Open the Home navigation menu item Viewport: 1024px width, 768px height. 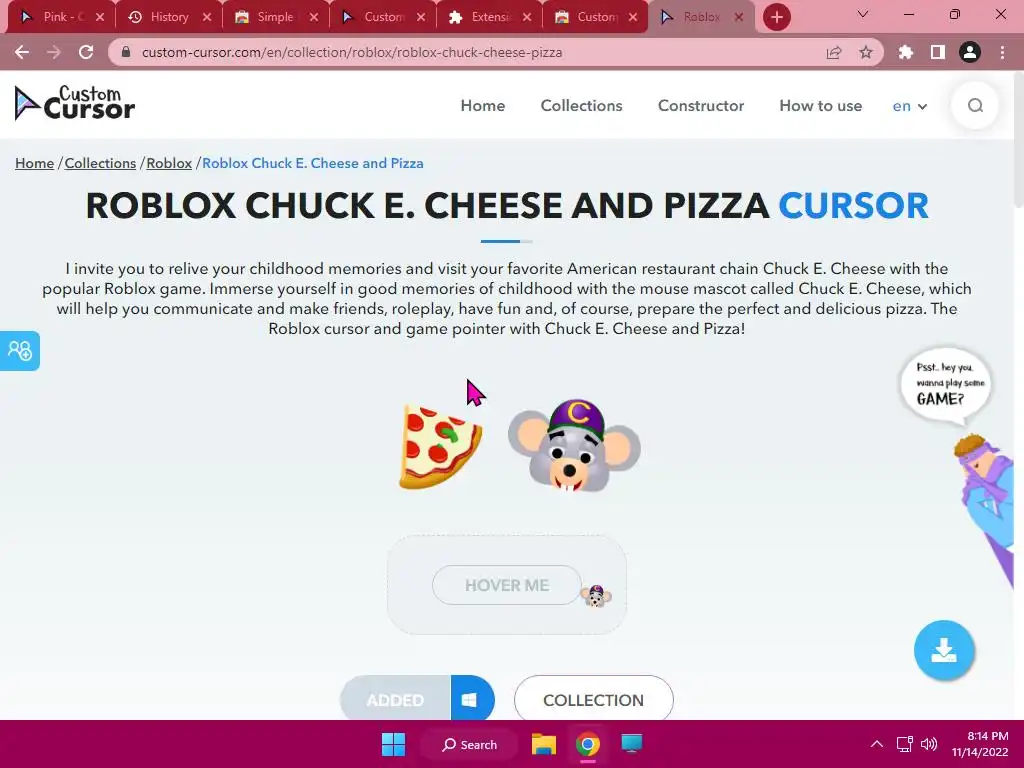pyautogui.click(x=483, y=106)
